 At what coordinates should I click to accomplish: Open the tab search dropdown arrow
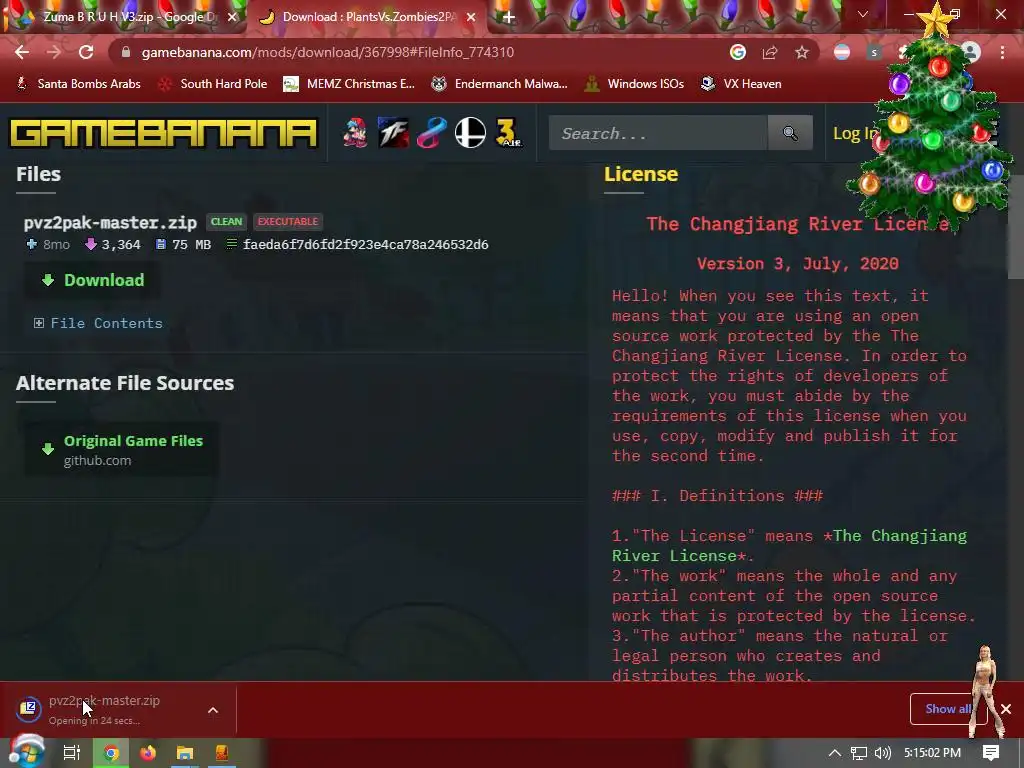863,14
